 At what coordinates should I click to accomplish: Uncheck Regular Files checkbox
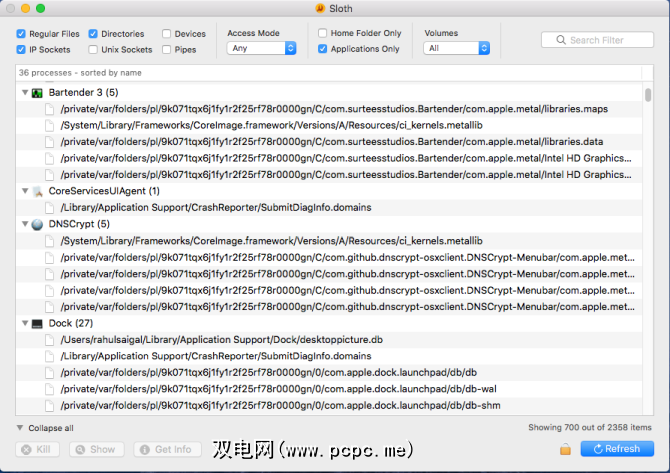click(21, 33)
